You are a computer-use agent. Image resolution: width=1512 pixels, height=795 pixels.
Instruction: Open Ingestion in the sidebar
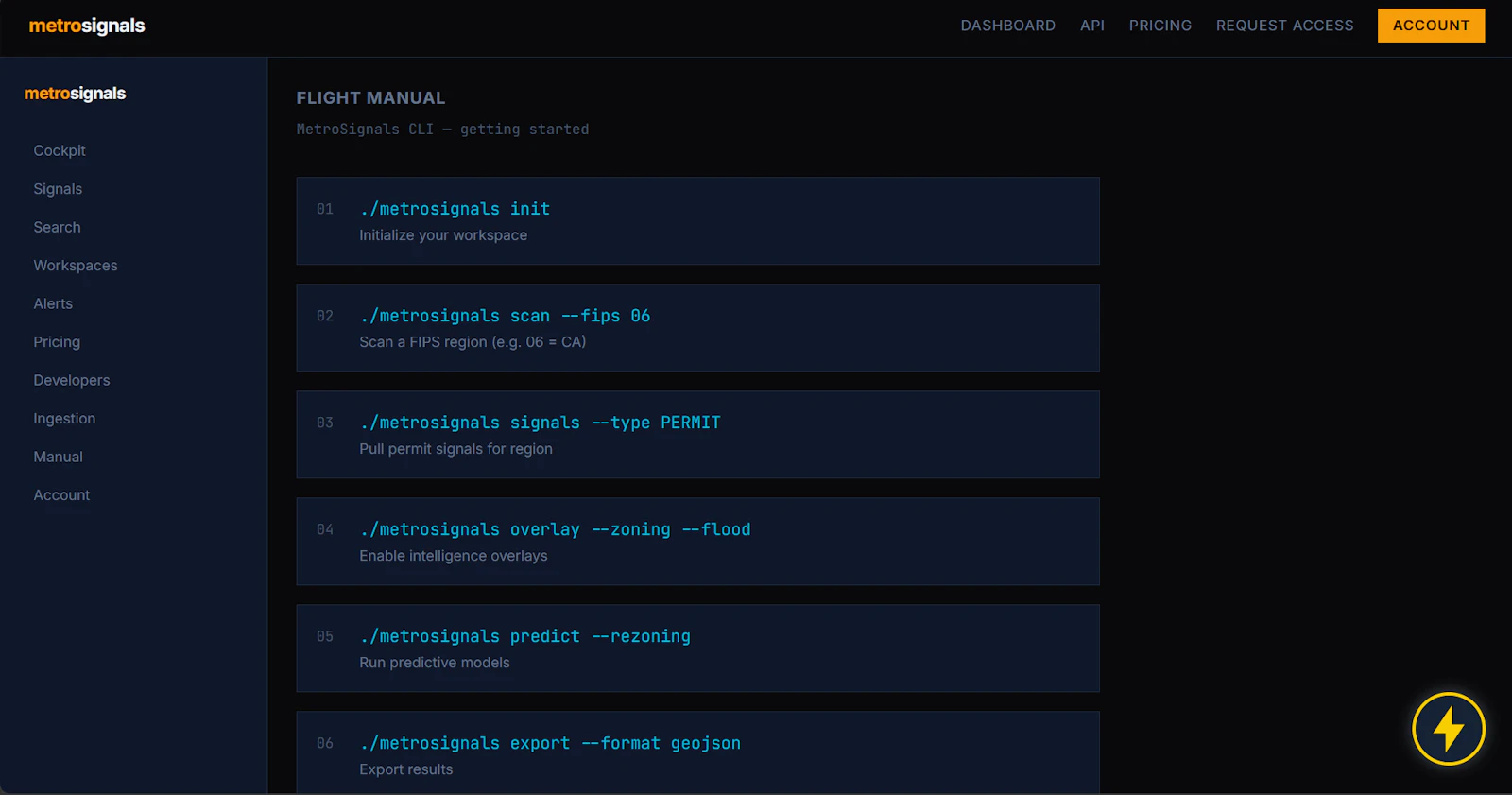coord(64,419)
